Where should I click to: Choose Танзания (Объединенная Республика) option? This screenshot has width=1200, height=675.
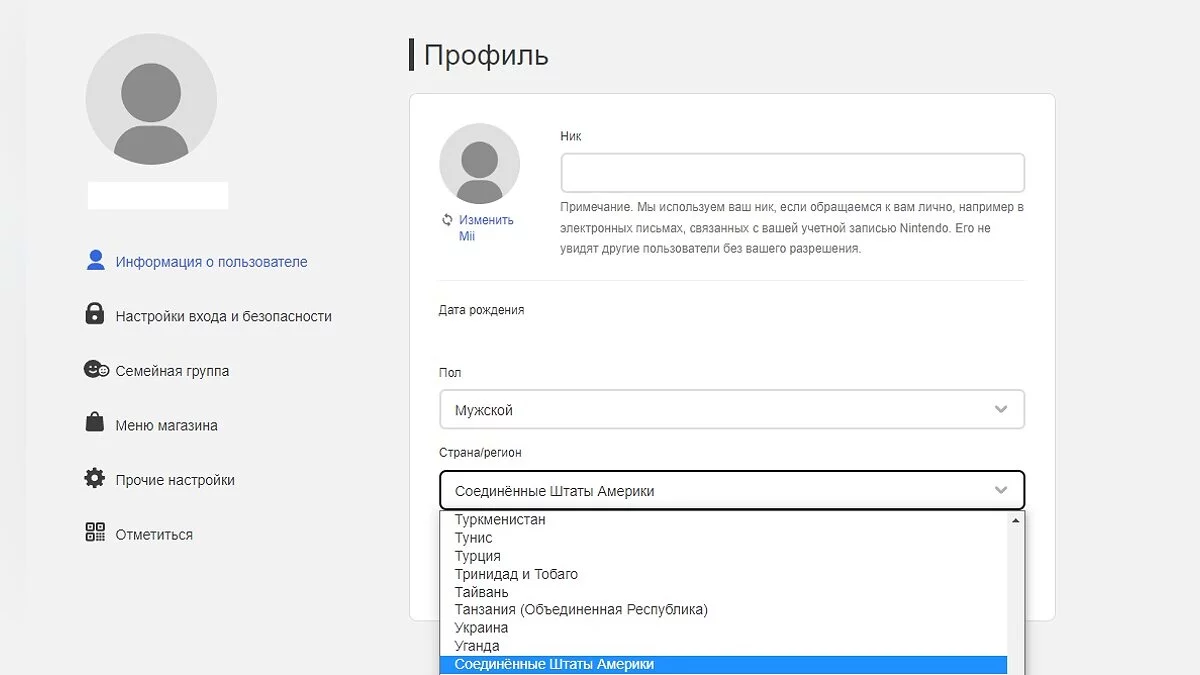click(724, 610)
